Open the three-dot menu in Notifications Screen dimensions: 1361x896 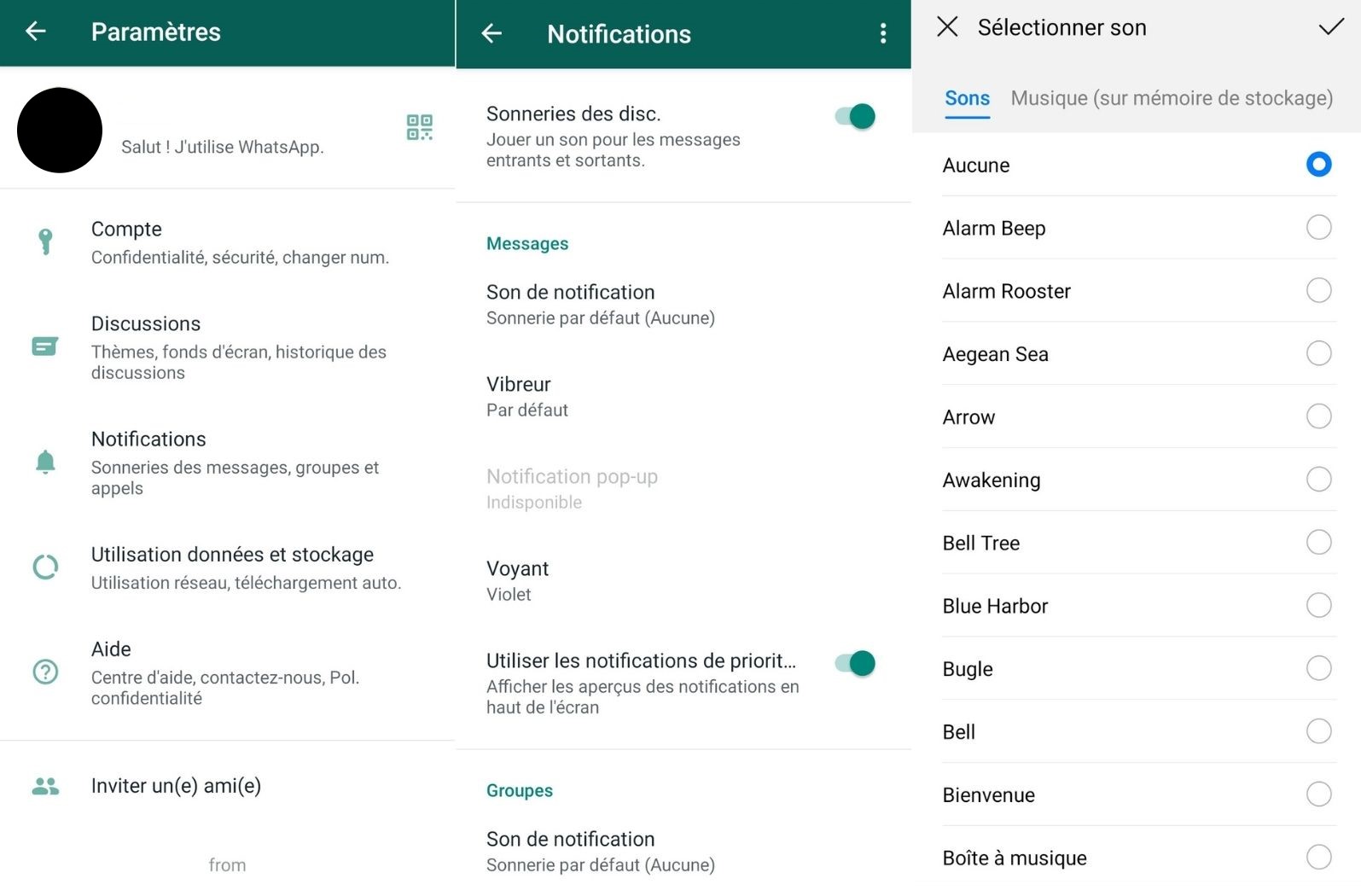pos(883,33)
